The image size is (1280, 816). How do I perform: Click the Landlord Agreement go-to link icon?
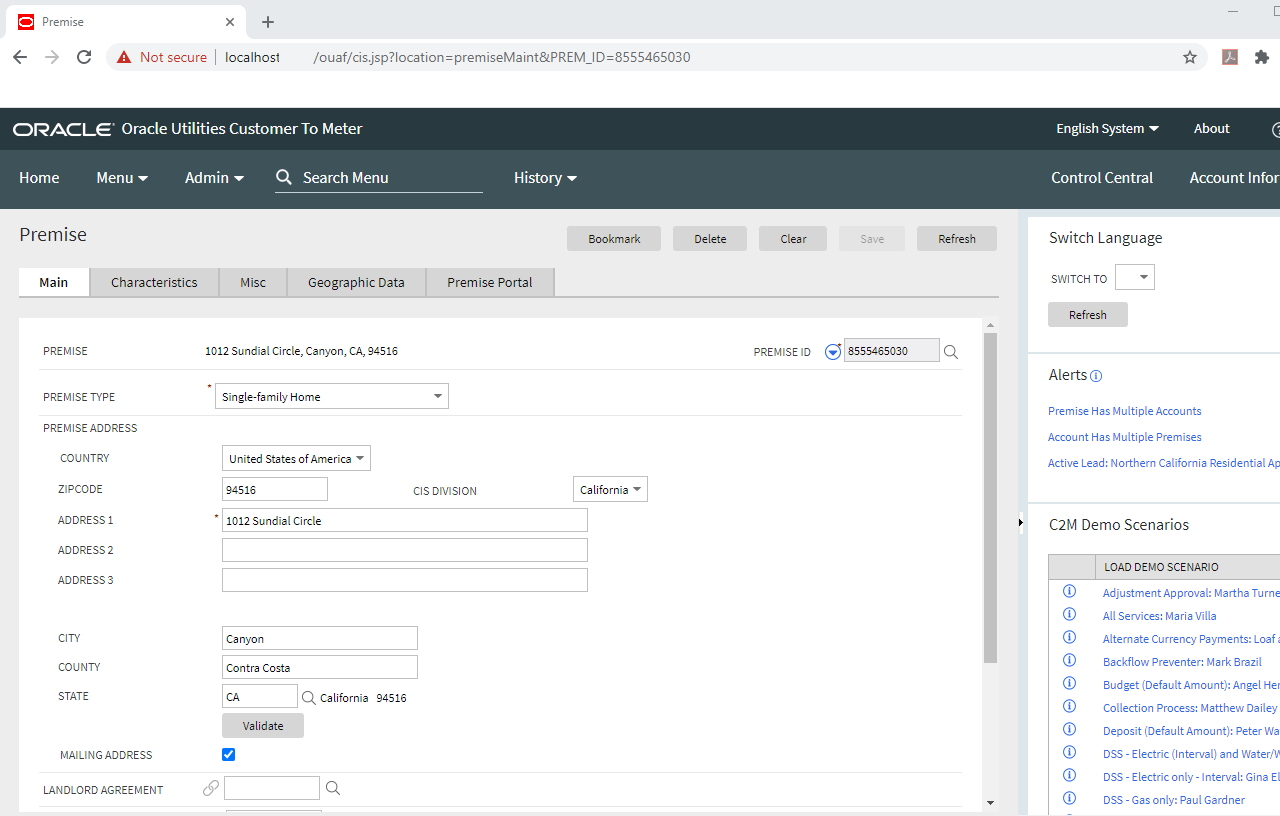coord(211,789)
